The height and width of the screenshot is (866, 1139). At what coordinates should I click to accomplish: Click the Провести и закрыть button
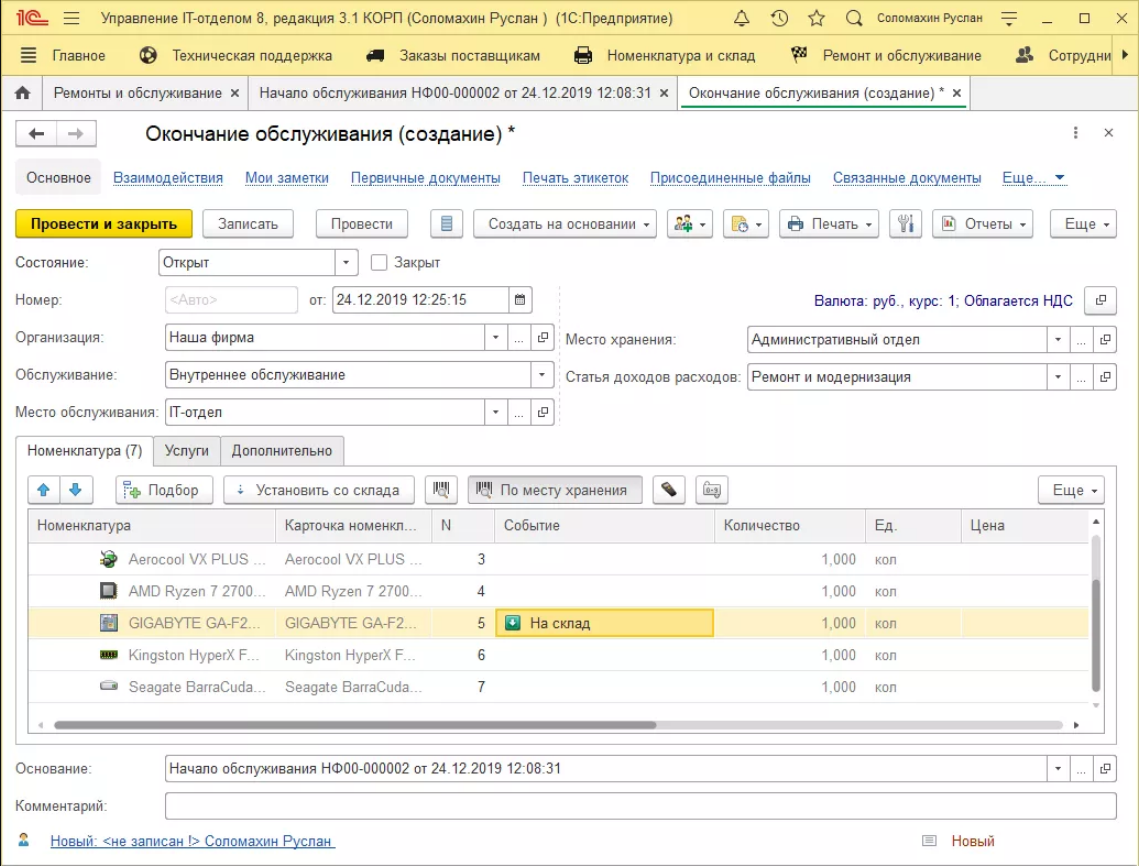tap(103, 224)
